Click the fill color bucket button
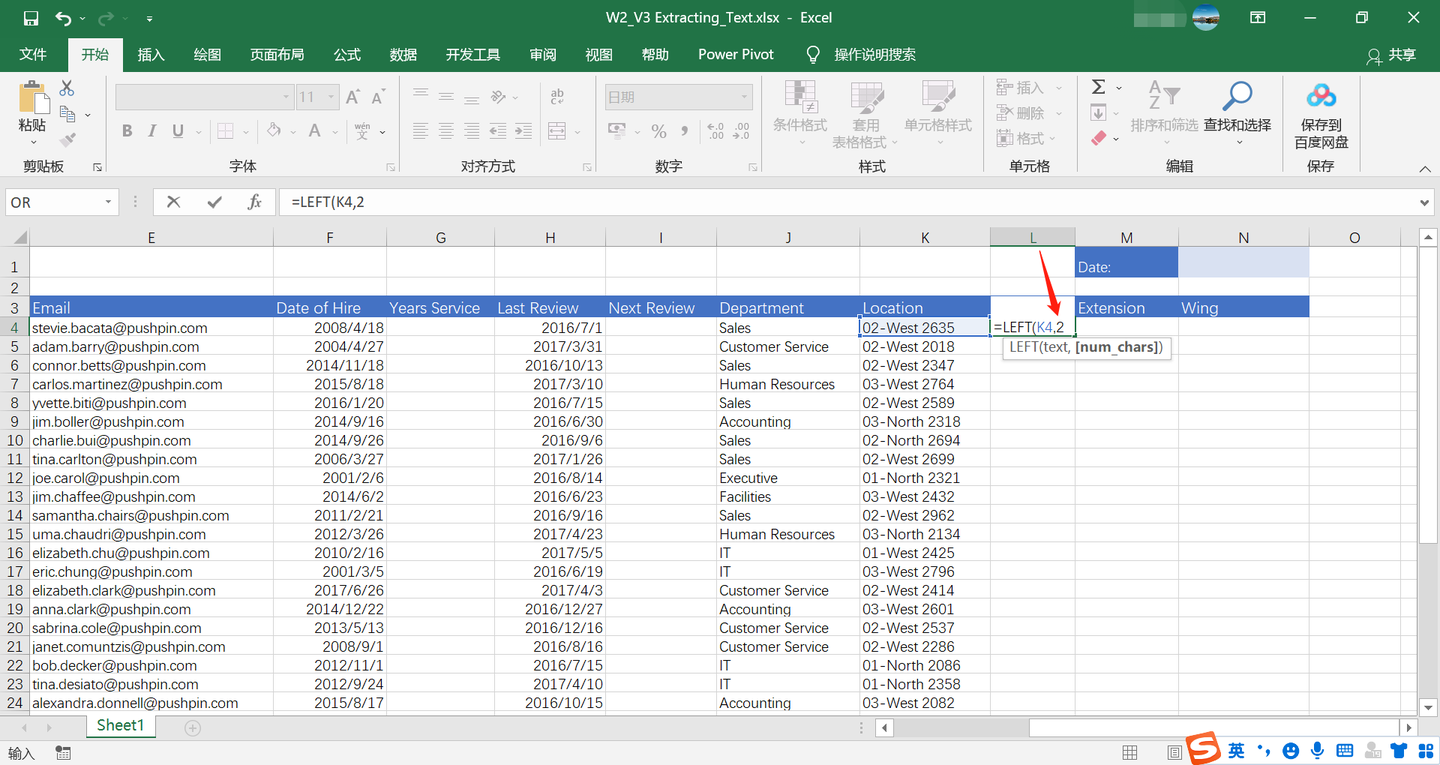Image resolution: width=1440 pixels, height=765 pixels. pos(273,131)
